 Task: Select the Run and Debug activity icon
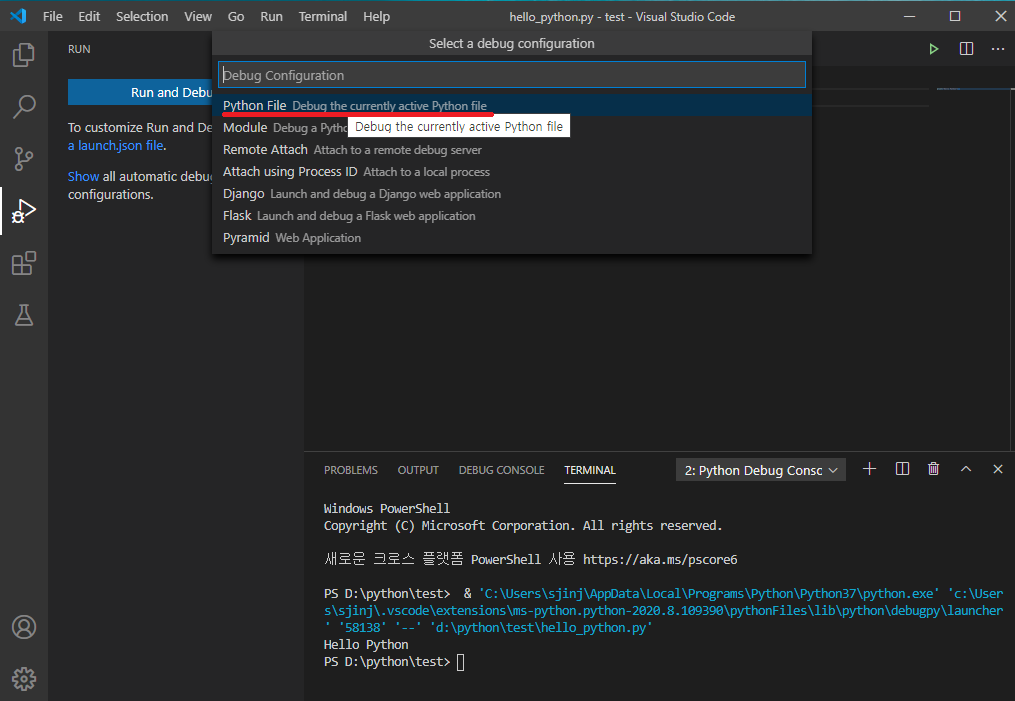click(24, 211)
